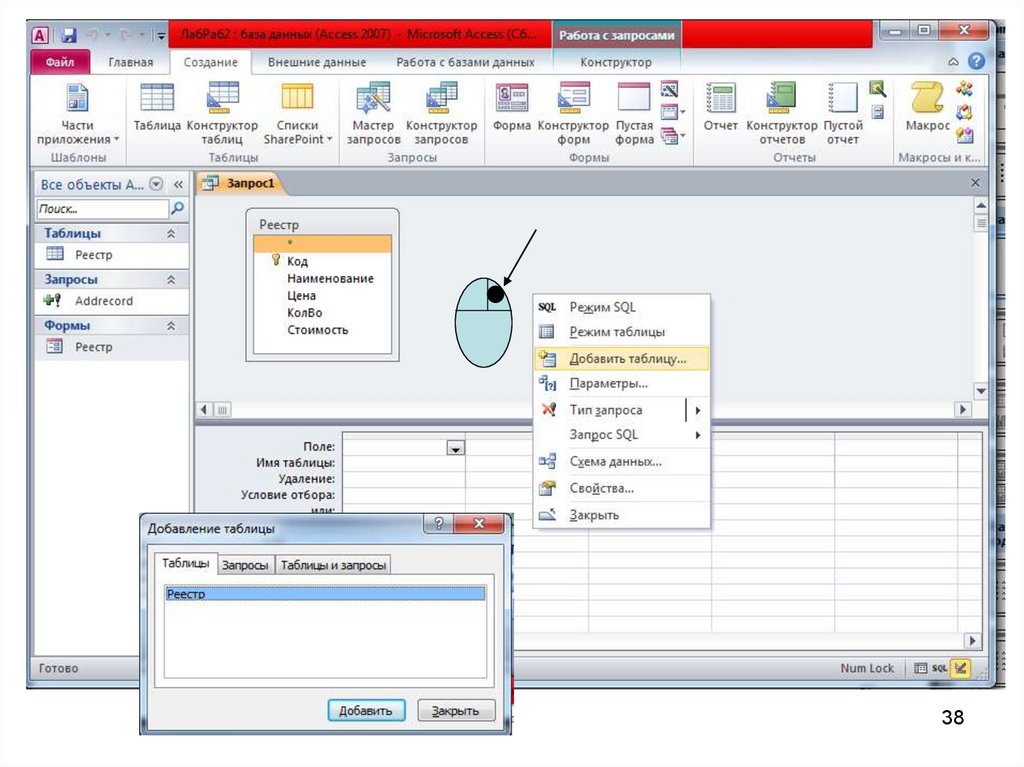Expand the Тип запроса submenu
Viewport: 1024px width, 767px height.
coord(697,410)
